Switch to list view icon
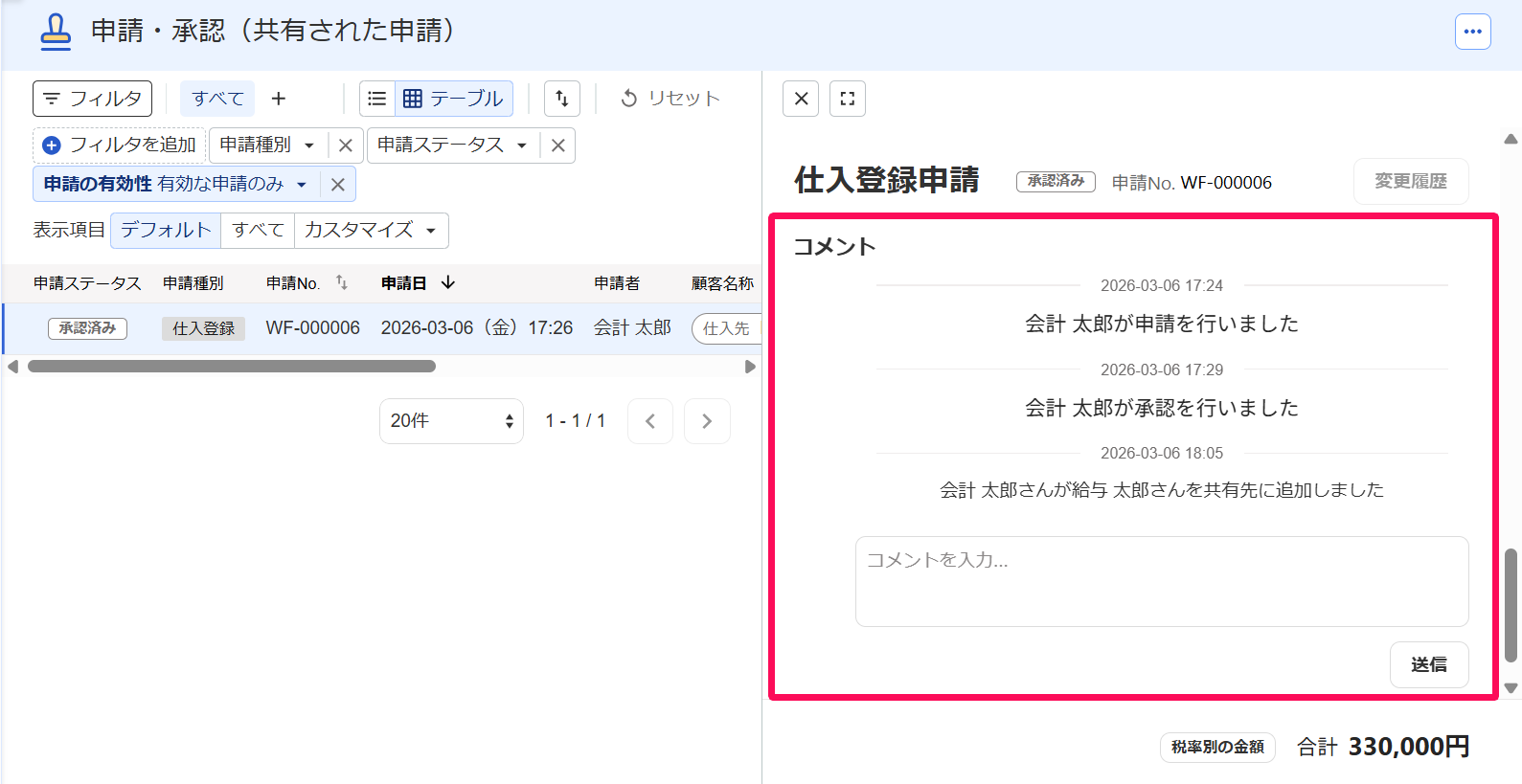 (x=377, y=99)
